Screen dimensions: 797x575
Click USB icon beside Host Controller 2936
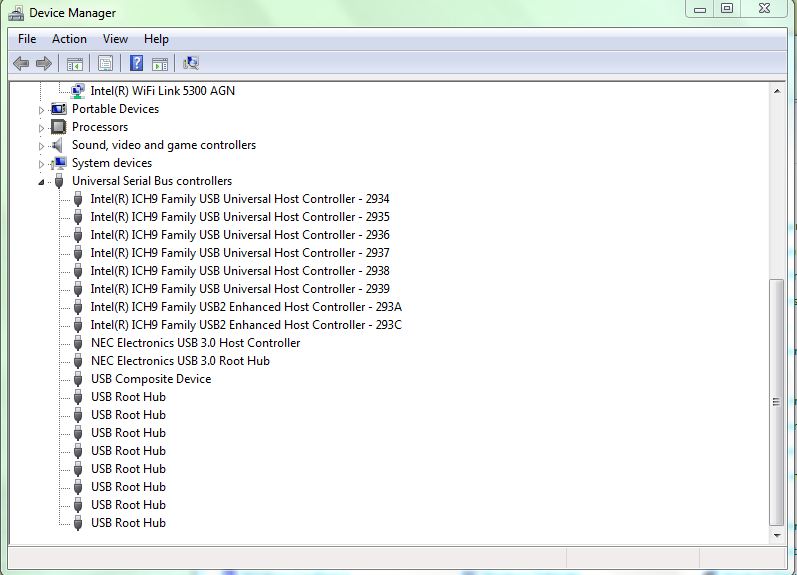pos(78,235)
